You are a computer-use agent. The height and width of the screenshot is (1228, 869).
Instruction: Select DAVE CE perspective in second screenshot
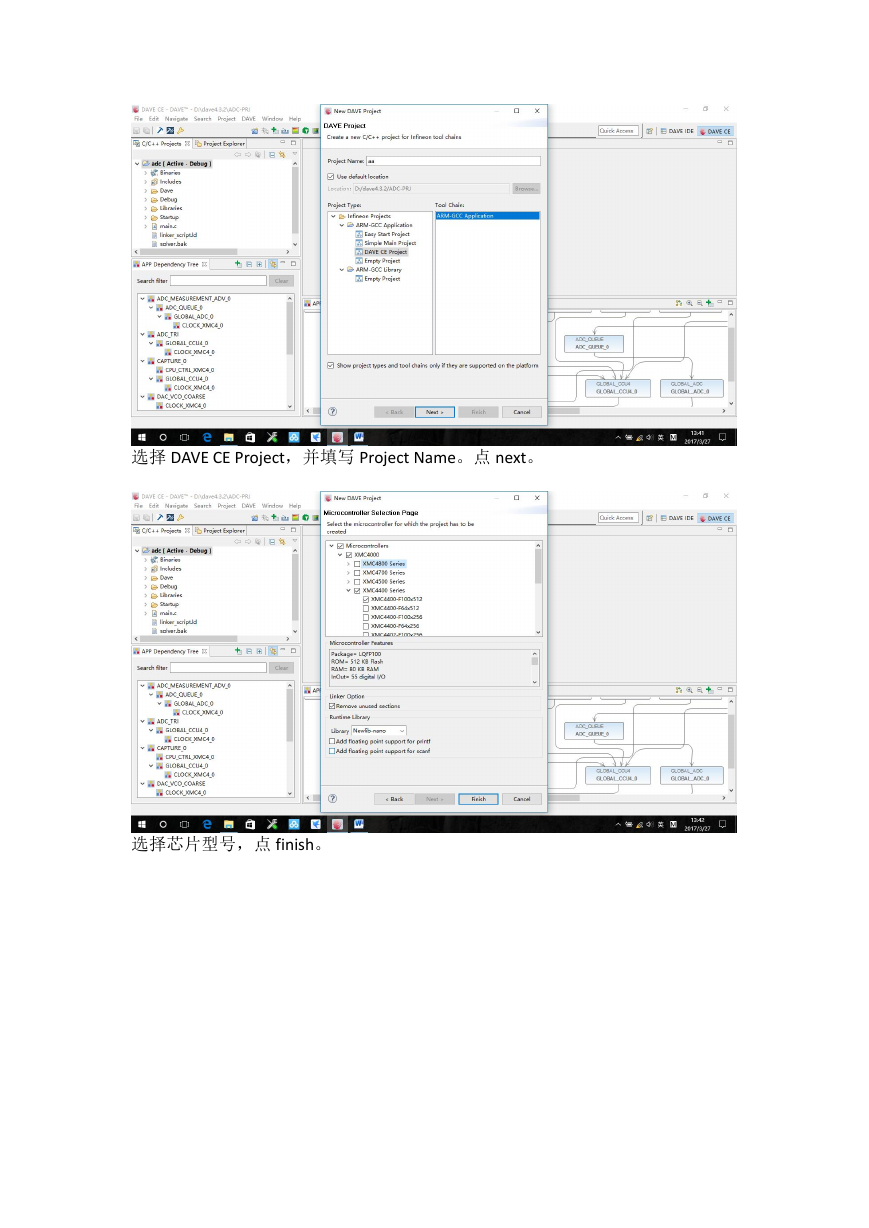(715, 518)
